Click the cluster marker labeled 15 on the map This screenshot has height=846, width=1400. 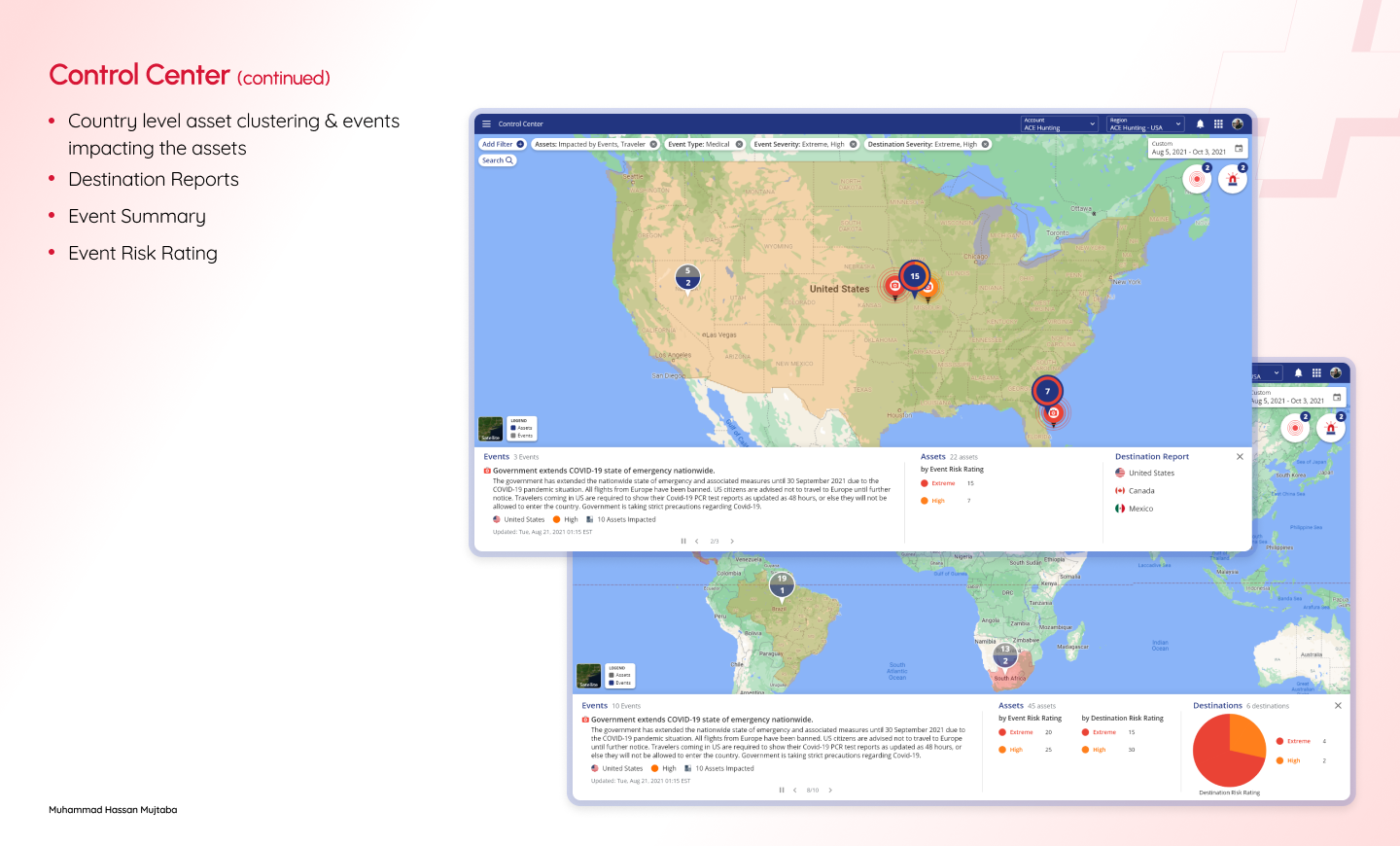pos(914,276)
